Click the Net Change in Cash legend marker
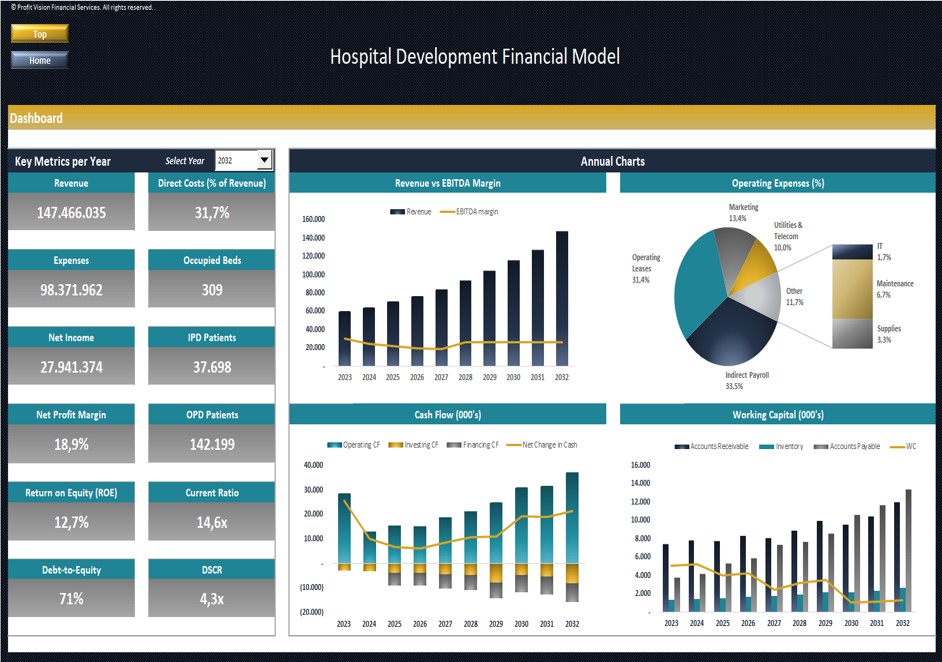This screenshot has width=942, height=662. pyautogui.click(x=514, y=444)
